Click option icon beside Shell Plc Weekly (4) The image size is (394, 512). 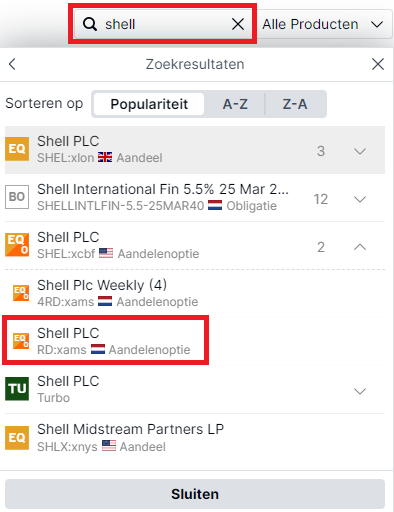(x=21, y=293)
